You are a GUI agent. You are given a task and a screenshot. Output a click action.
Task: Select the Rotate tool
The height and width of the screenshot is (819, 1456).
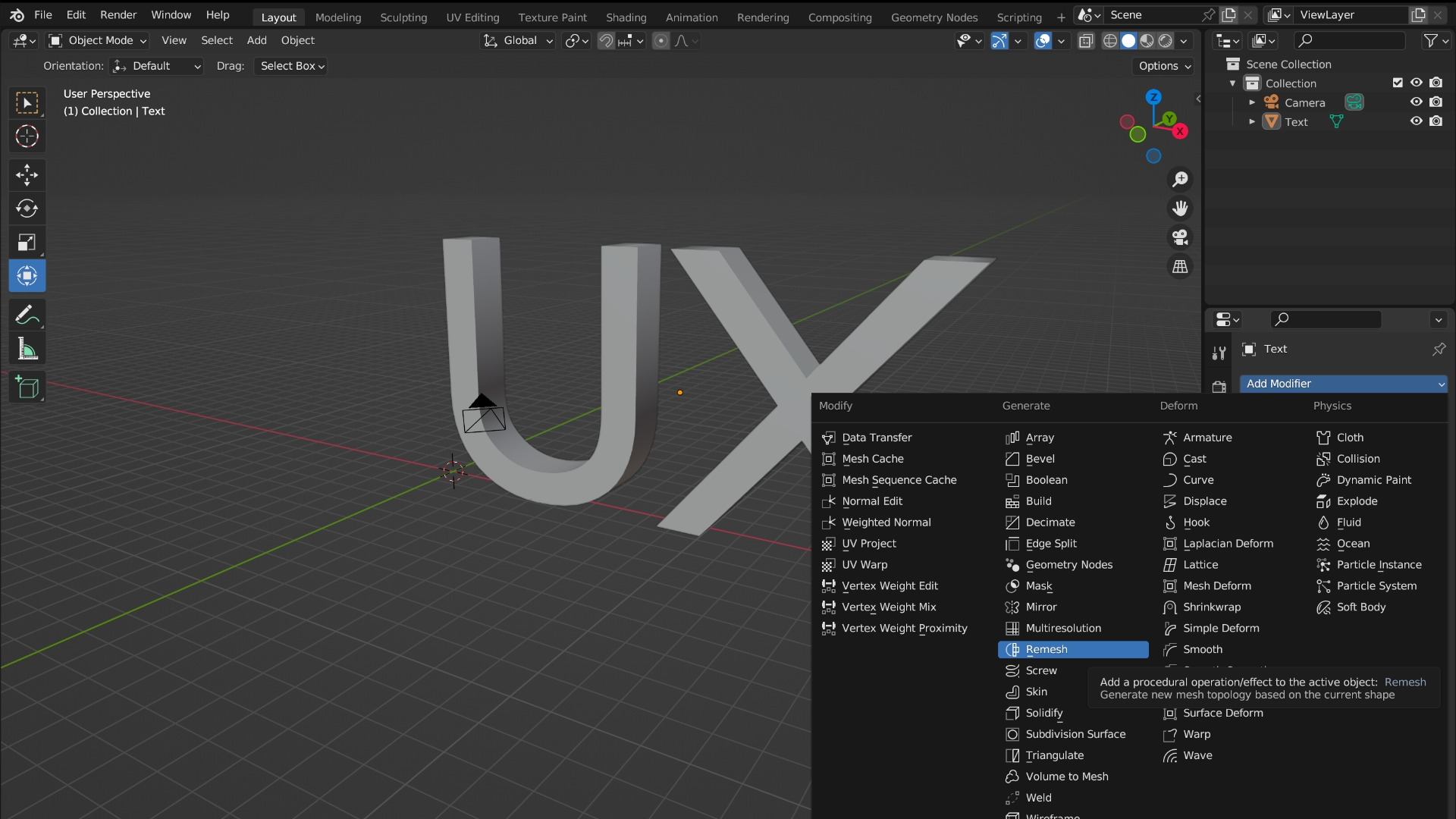pos(27,209)
